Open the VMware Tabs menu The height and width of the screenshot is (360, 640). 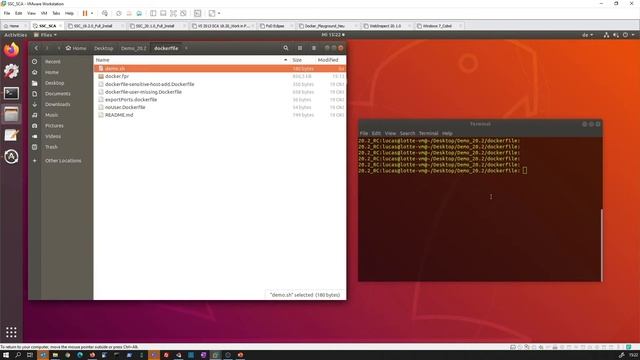point(56,13)
